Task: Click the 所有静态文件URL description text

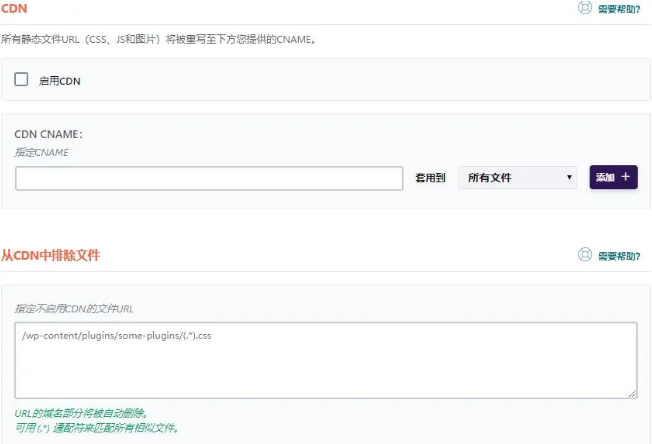Action: pos(159,39)
